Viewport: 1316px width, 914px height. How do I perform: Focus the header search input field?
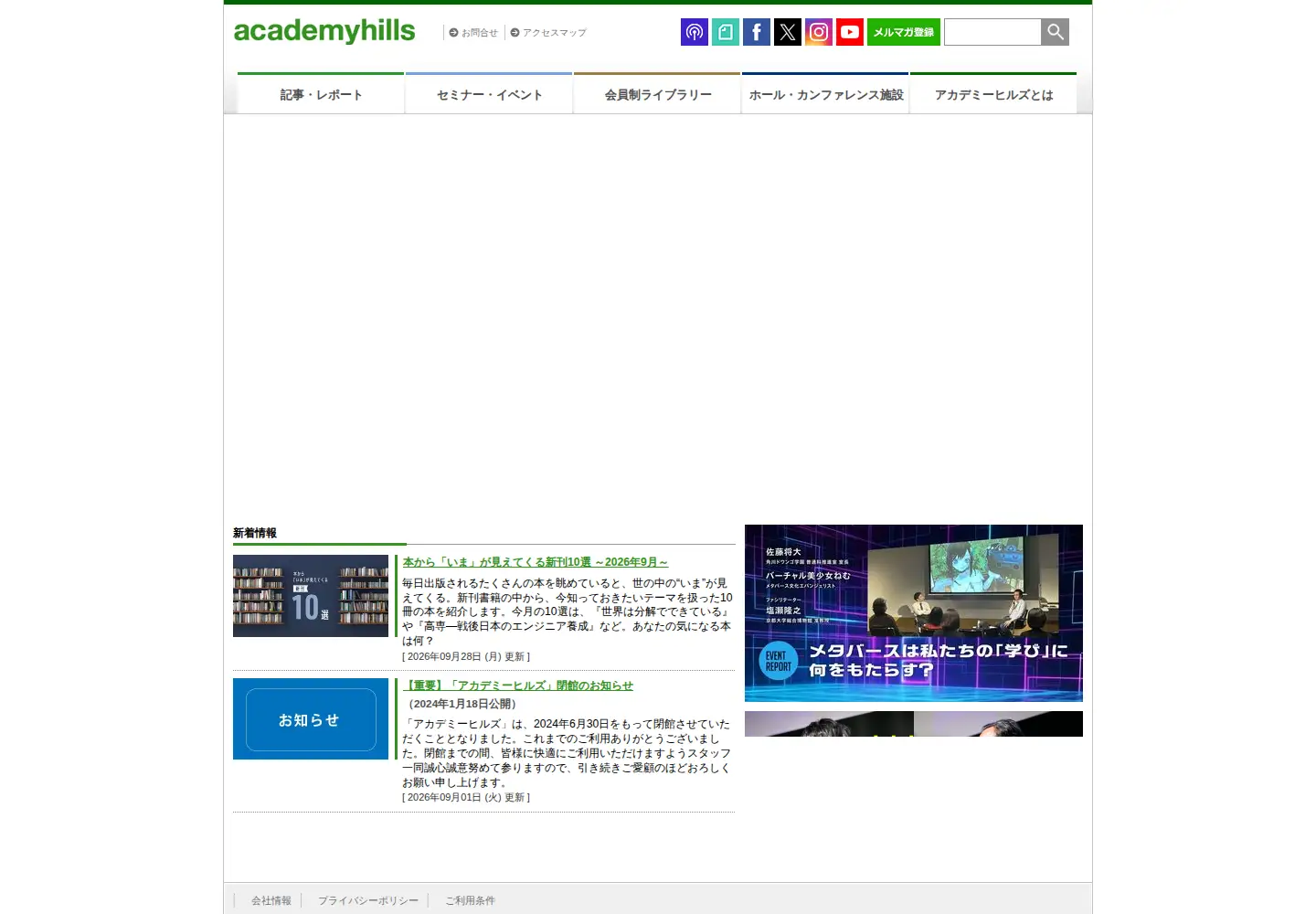pyautogui.click(x=992, y=32)
